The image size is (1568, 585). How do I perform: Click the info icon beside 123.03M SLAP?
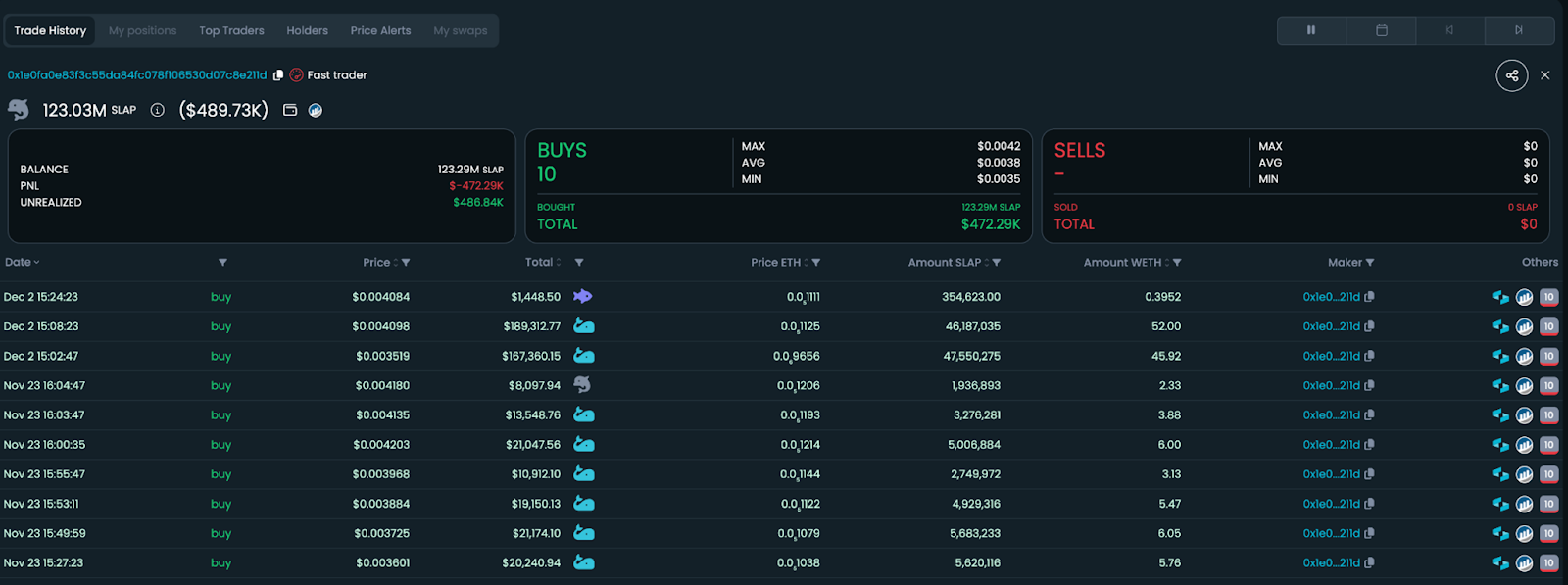(157, 111)
